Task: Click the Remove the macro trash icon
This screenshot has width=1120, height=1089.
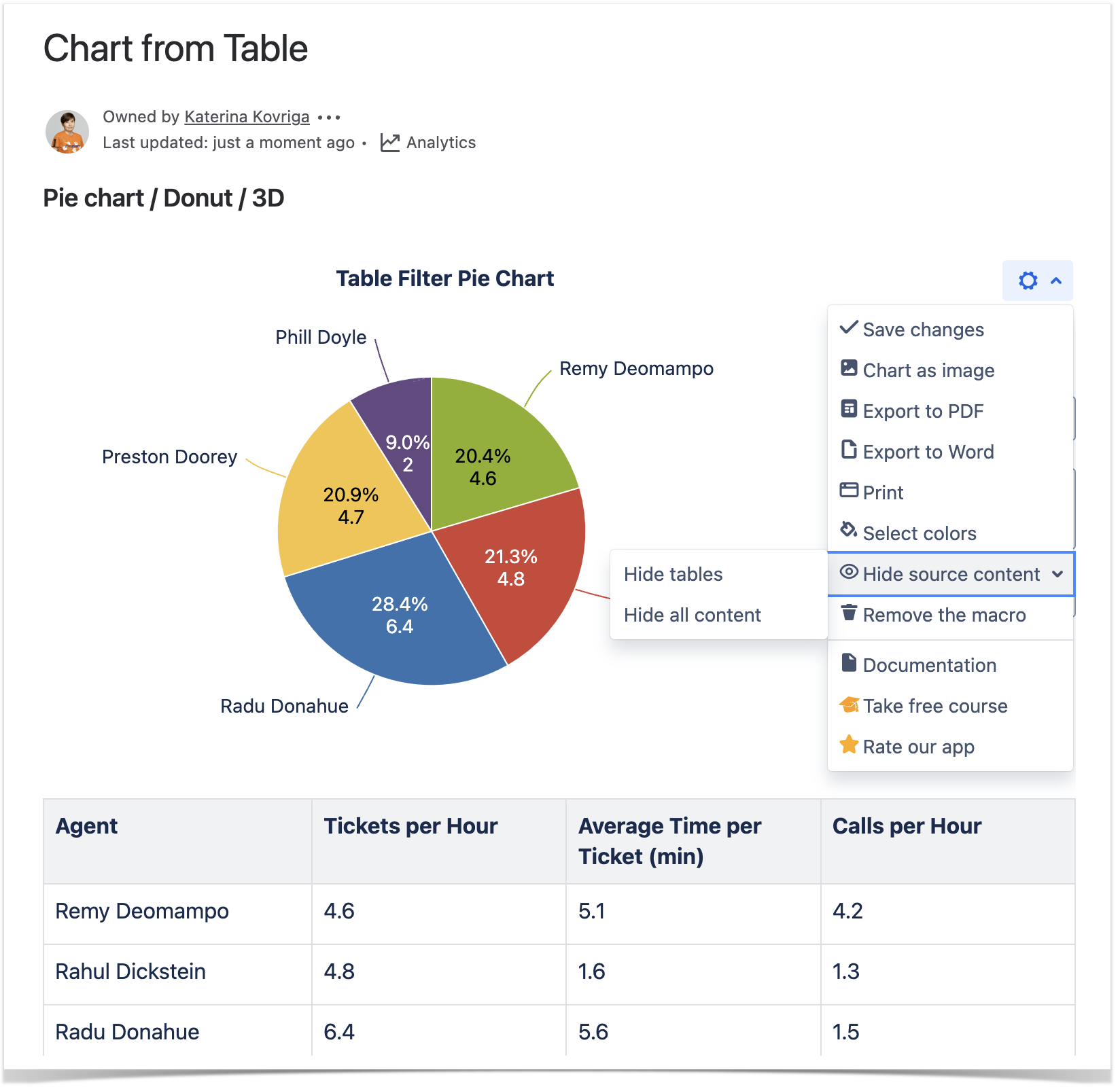Action: [849, 613]
